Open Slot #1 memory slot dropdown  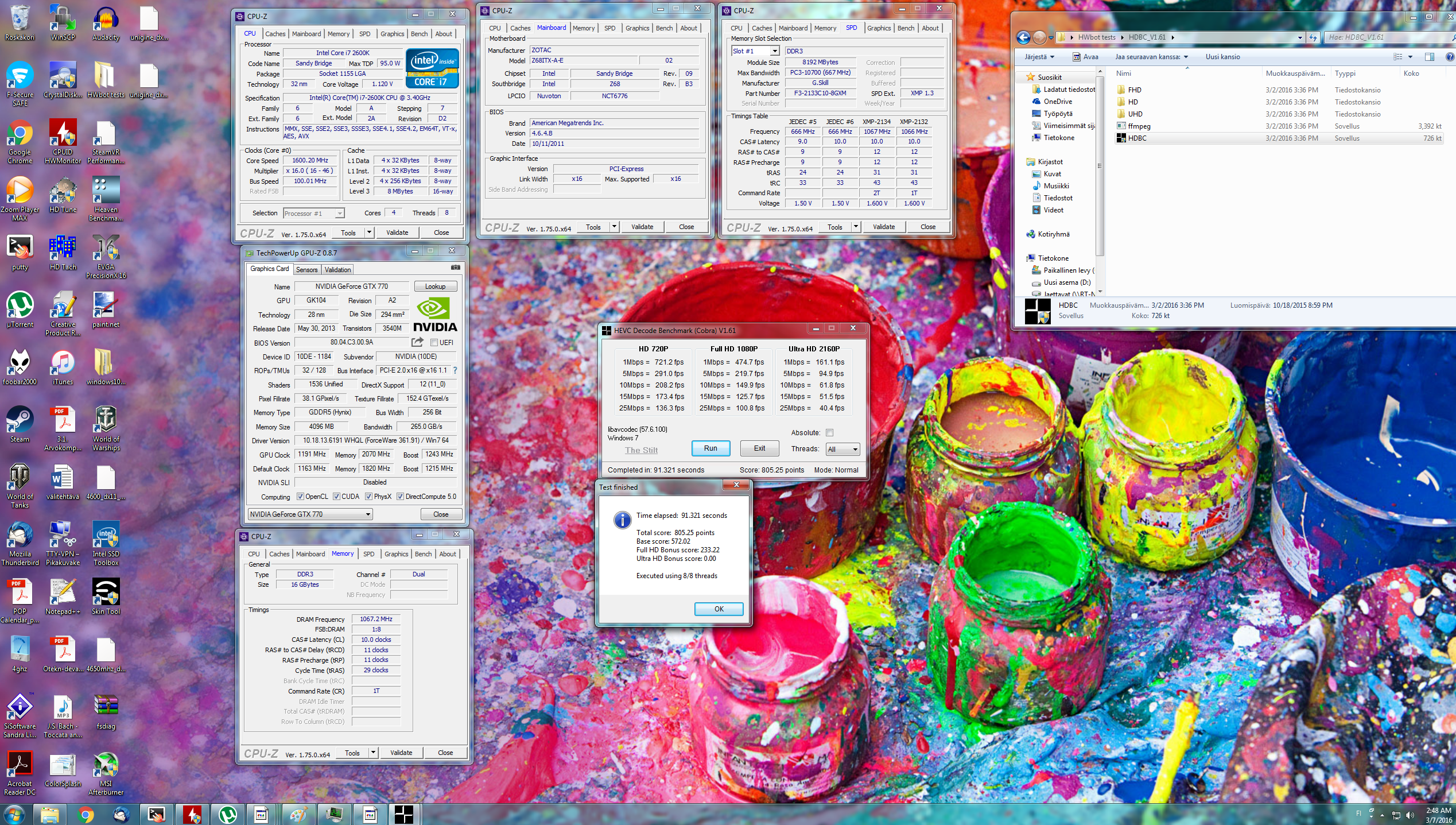point(755,51)
